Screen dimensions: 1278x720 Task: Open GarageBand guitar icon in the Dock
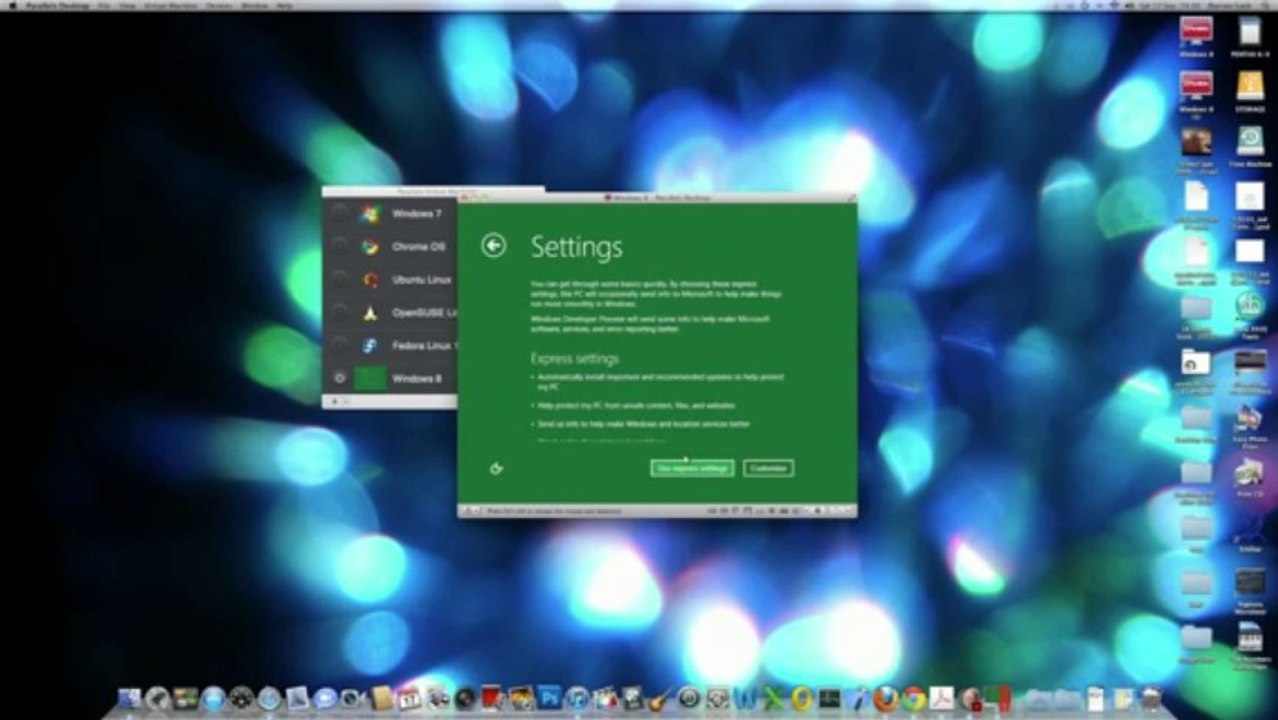tap(660, 699)
